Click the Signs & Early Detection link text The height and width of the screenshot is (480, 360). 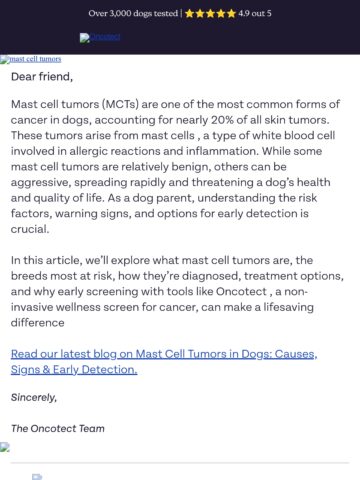[x=74, y=369]
